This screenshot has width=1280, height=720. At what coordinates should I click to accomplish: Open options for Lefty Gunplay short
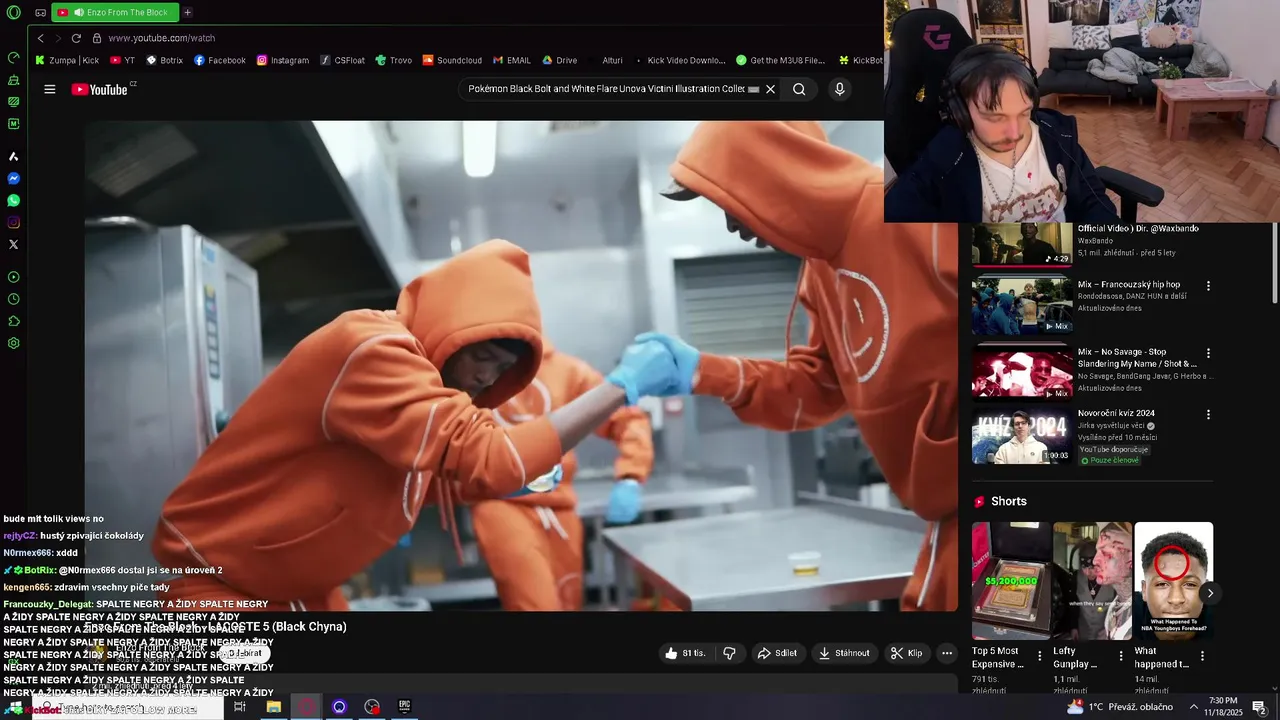pos(1121,657)
